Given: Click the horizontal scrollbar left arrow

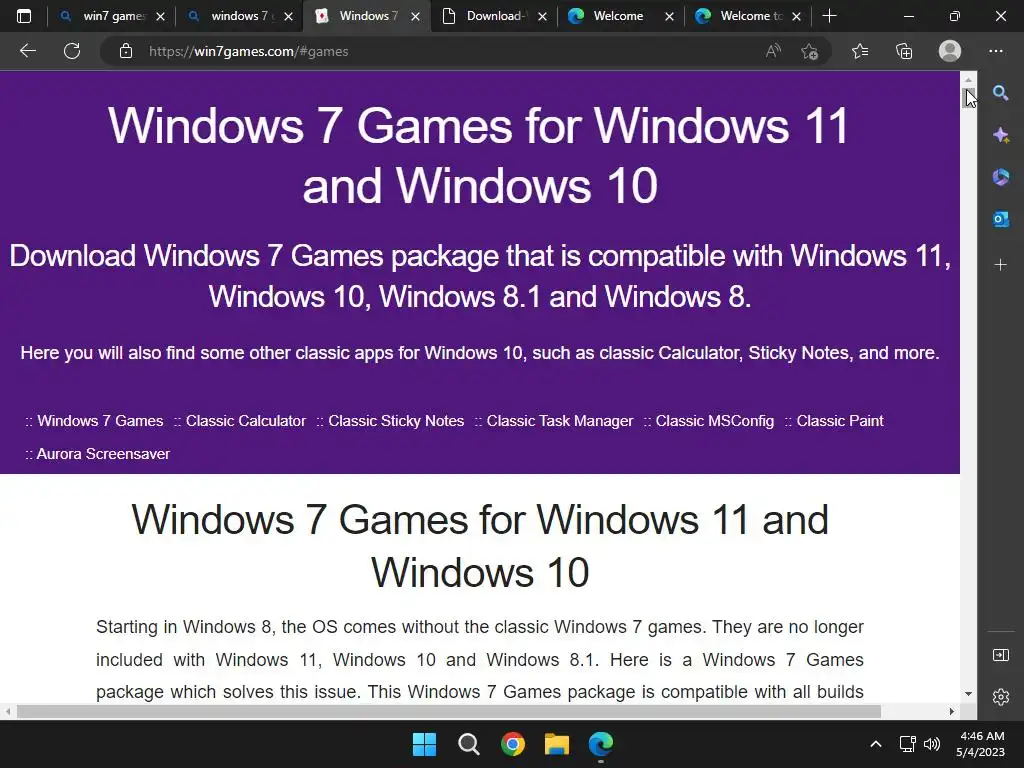Looking at the screenshot, I should pos(7,711).
